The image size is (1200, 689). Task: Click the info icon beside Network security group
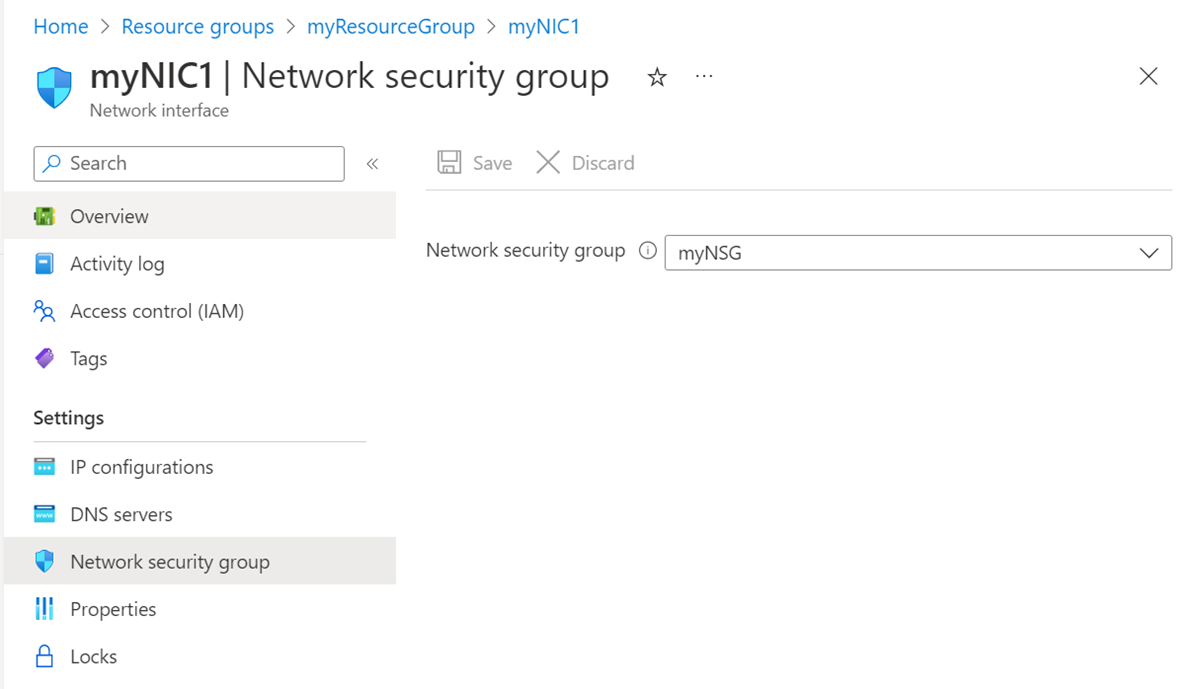[x=648, y=251]
